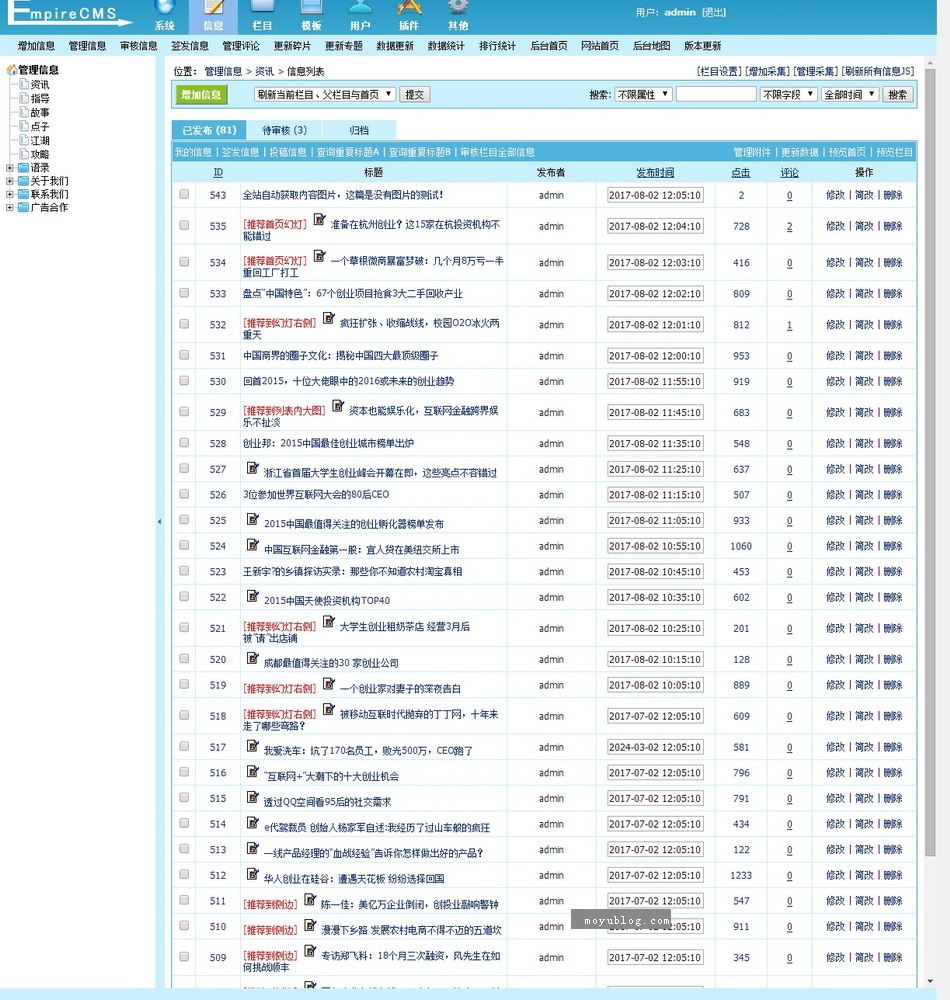Select the checkbox for article ID 533
Image resolution: width=950 pixels, height=1000 pixels.
184,293
